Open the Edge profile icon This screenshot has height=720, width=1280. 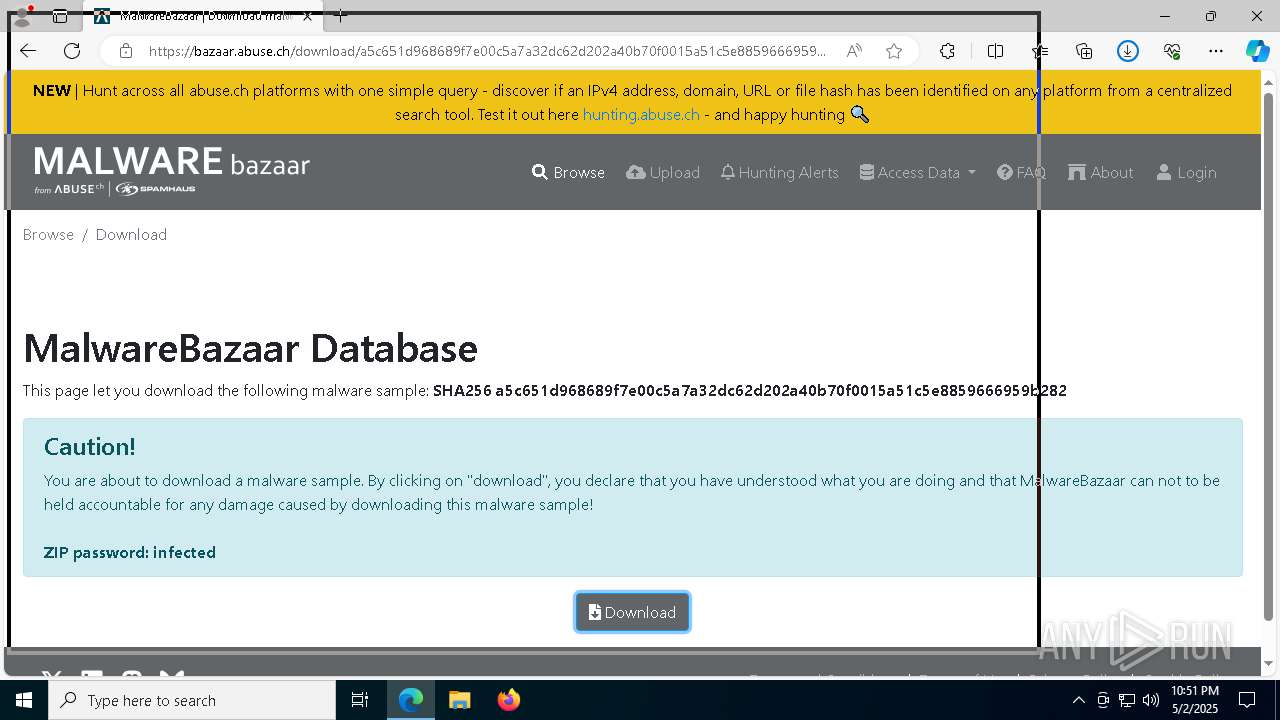[22, 16]
